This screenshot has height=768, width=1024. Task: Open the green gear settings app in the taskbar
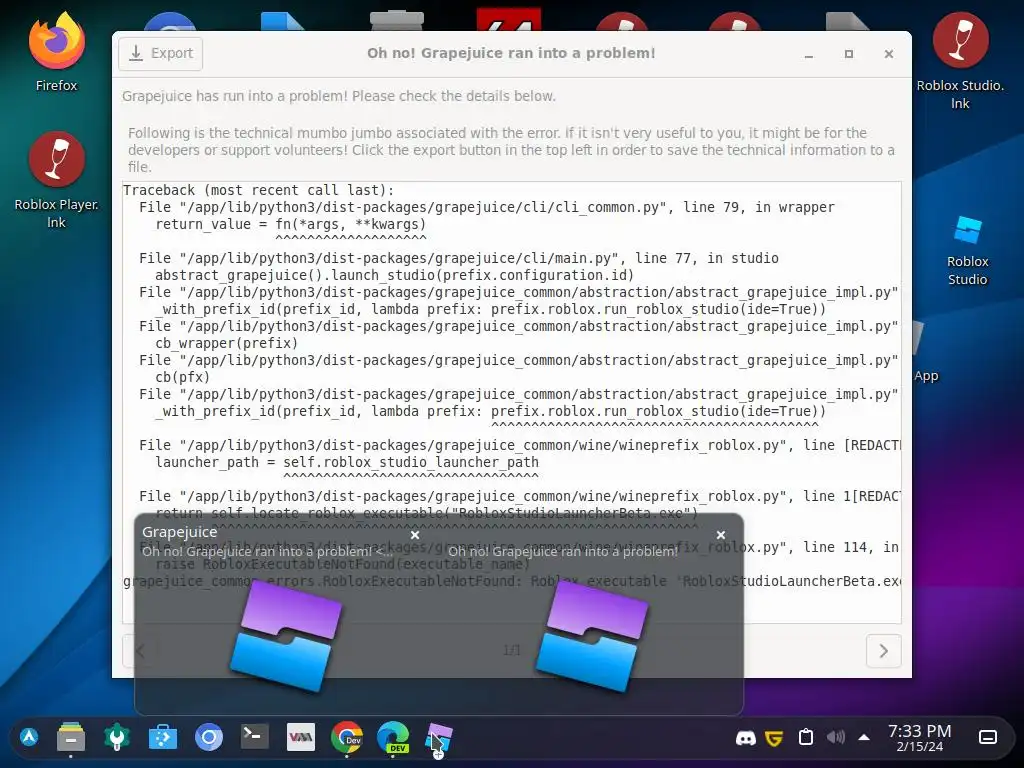coord(117,737)
